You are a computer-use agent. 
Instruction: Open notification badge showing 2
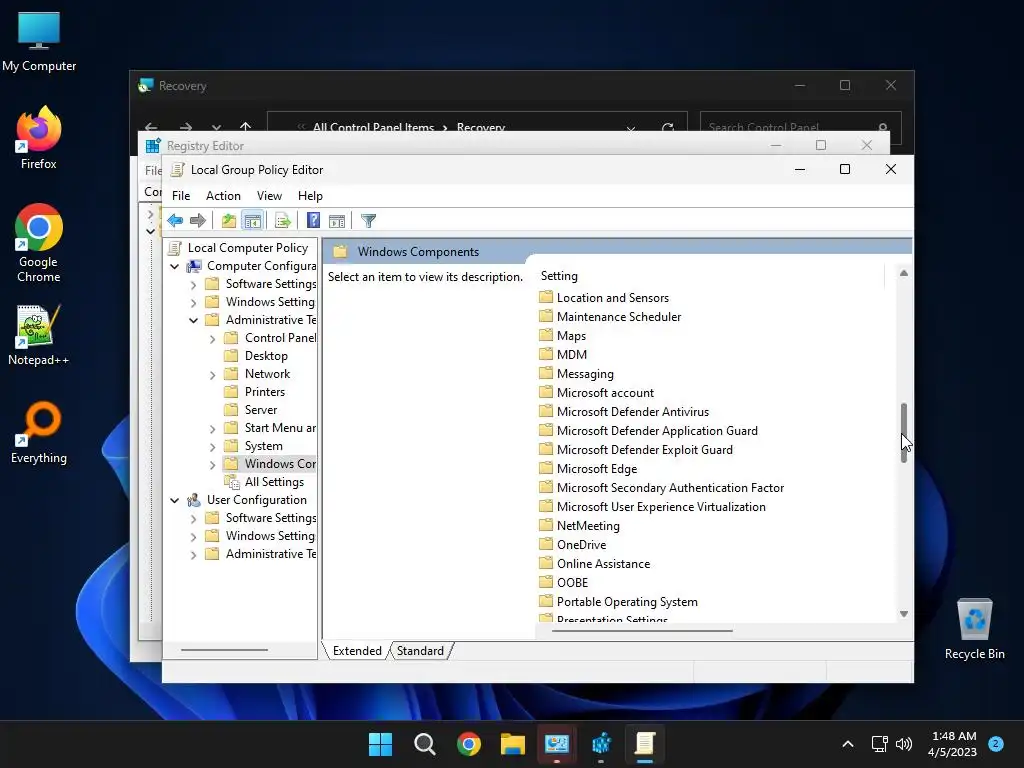[996, 744]
